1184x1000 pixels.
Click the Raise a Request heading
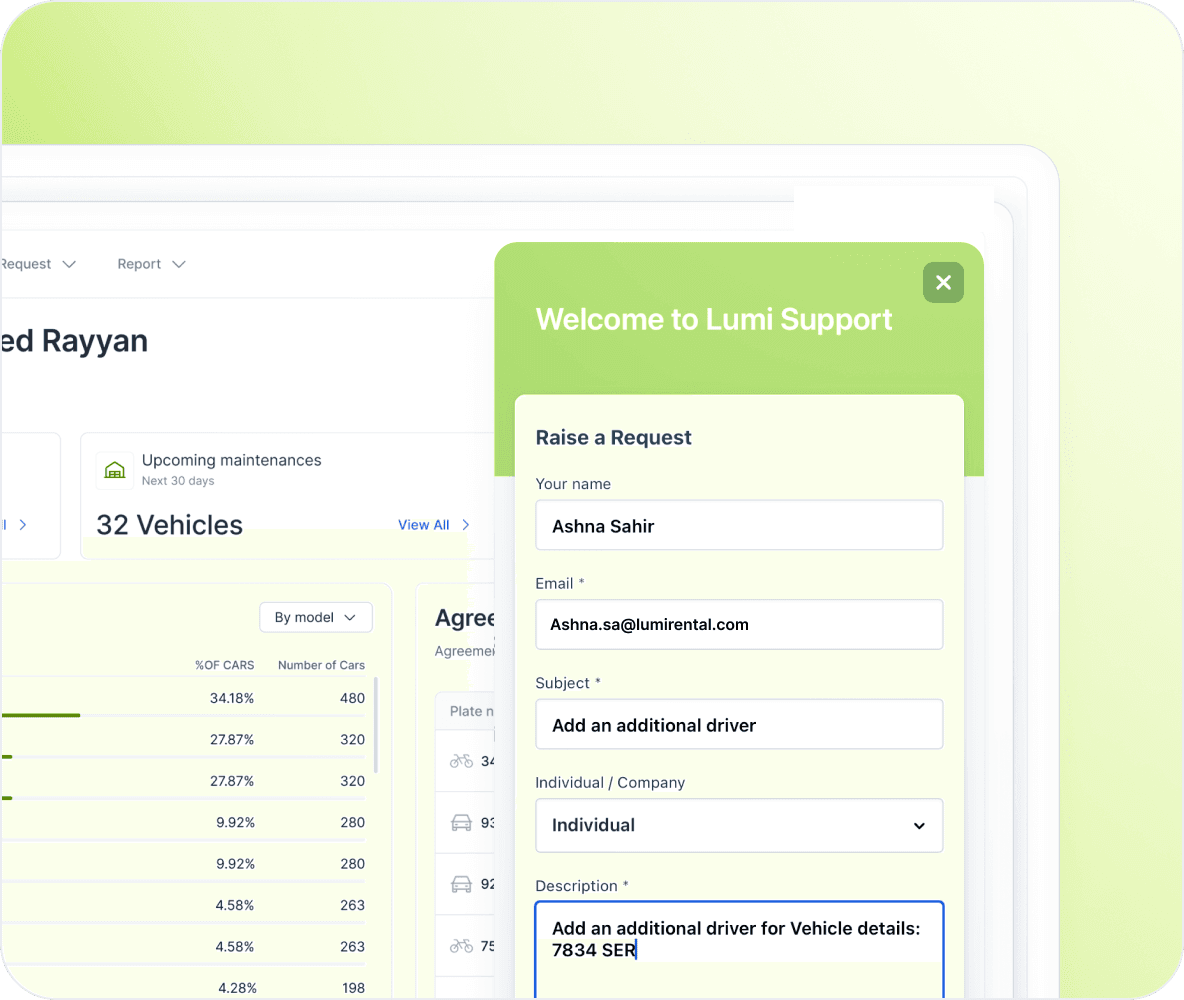[x=613, y=437]
